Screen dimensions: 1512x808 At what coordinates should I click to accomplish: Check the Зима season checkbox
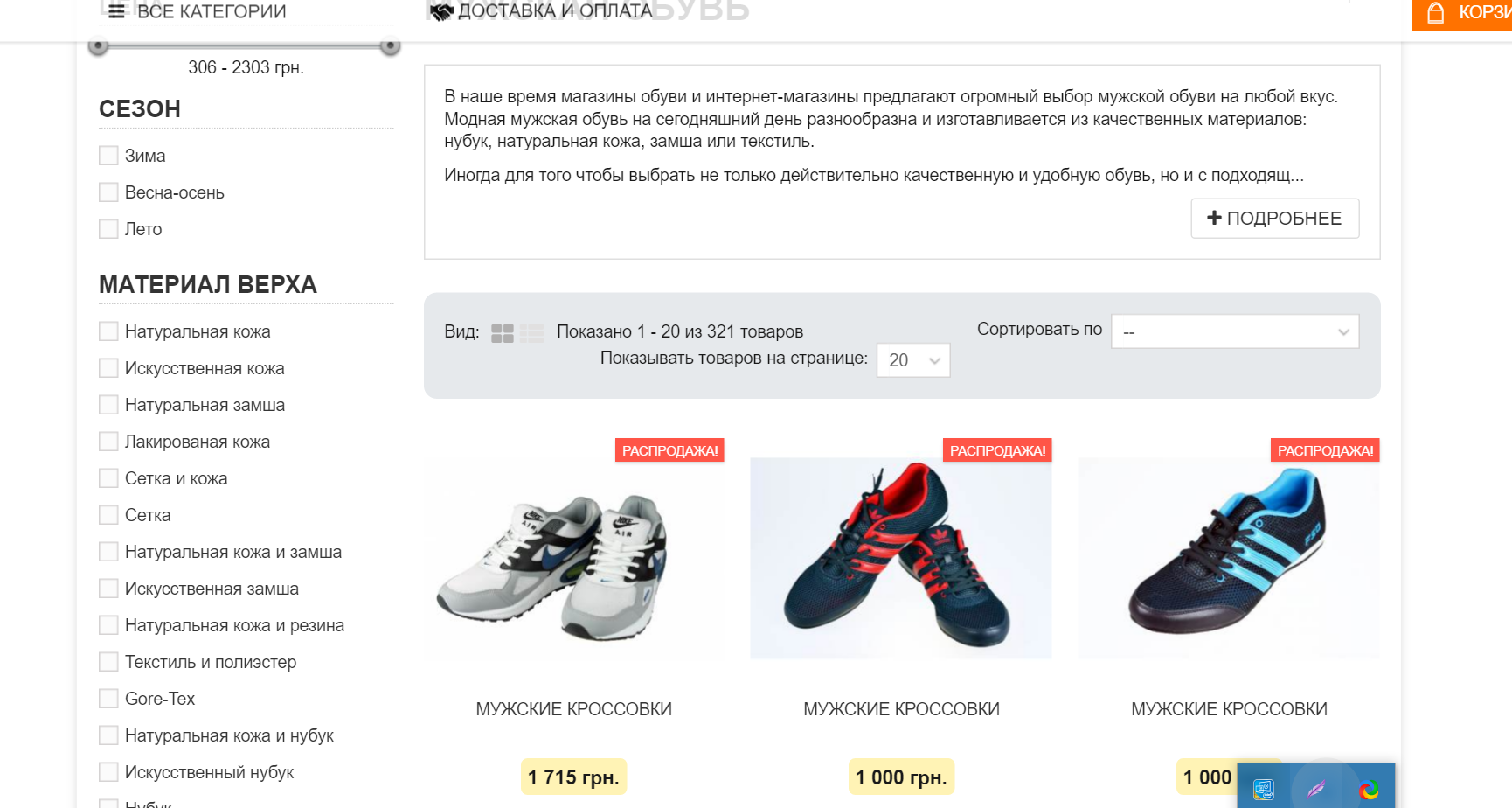(x=108, y=156)
